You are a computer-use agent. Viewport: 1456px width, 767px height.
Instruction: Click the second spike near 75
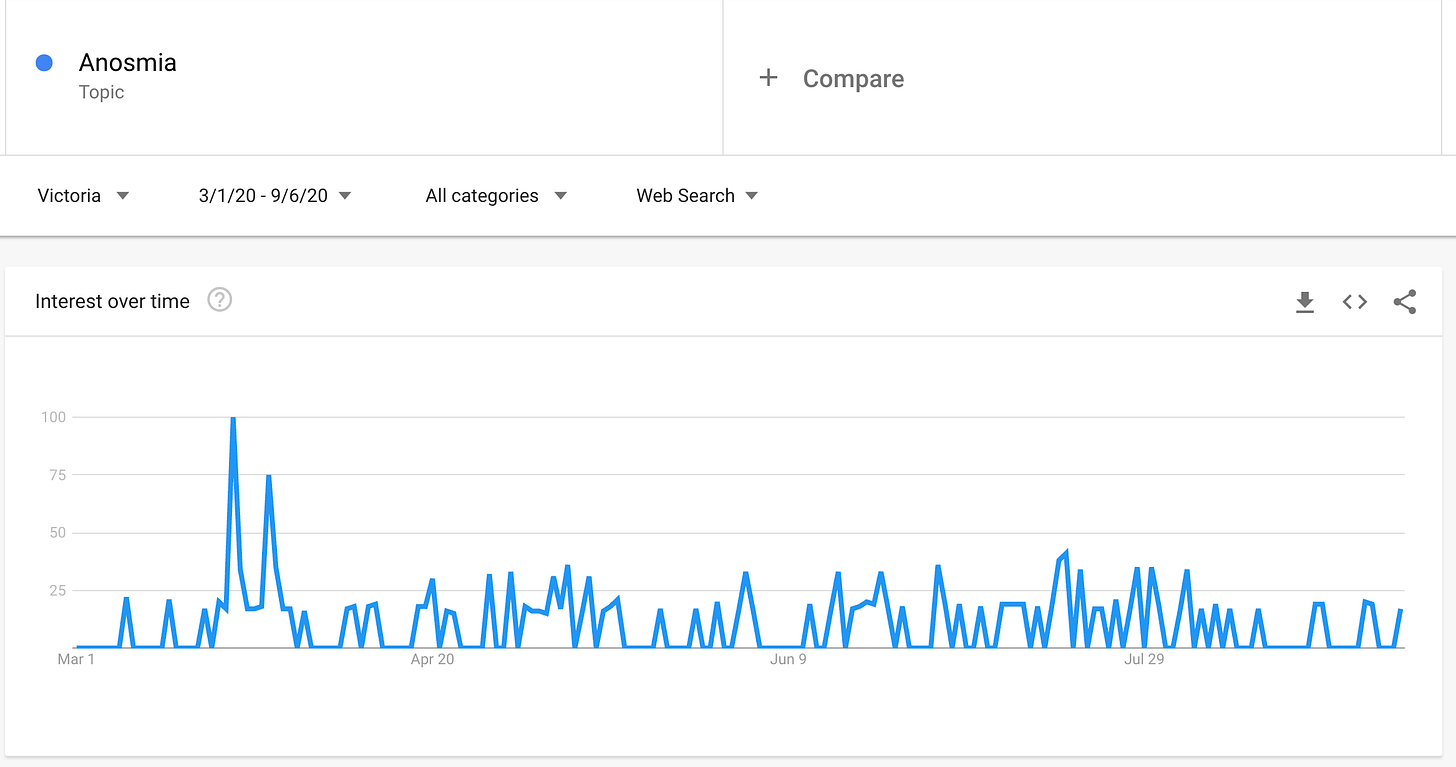(269, 477)
